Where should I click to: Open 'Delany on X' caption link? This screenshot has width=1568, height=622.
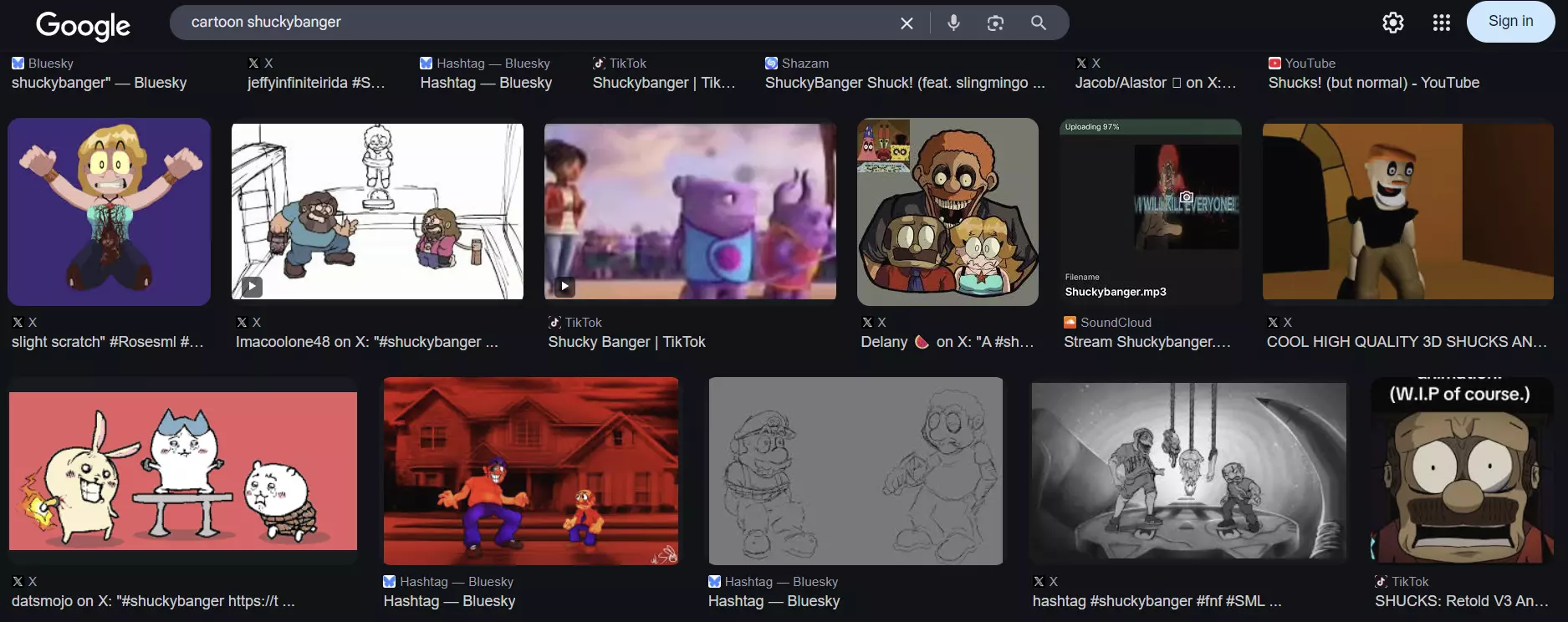[947, 342]
